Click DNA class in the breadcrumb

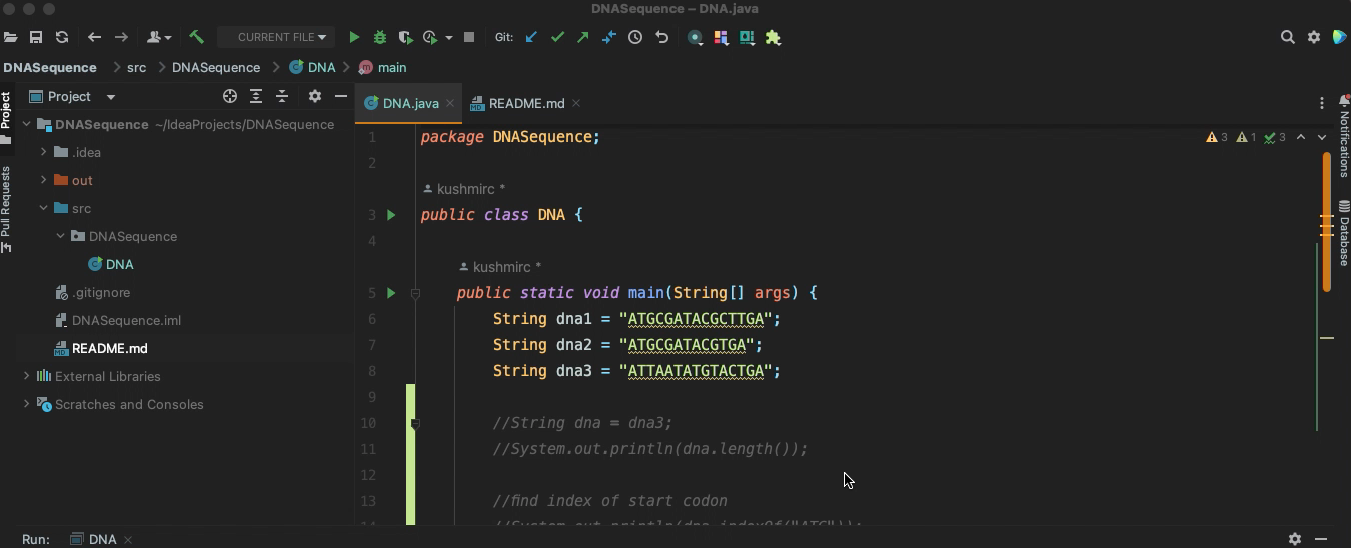(x=312, y=67)
